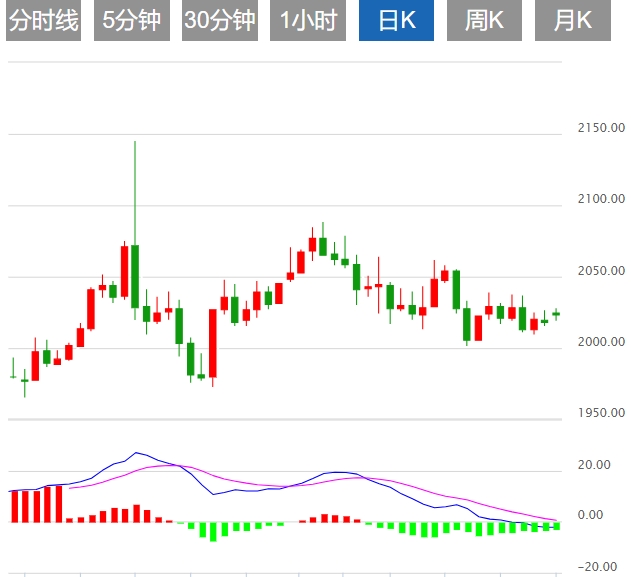Select the last candlestick on the right
Viewport: 631px width, 577px height.
pos(556,314)
